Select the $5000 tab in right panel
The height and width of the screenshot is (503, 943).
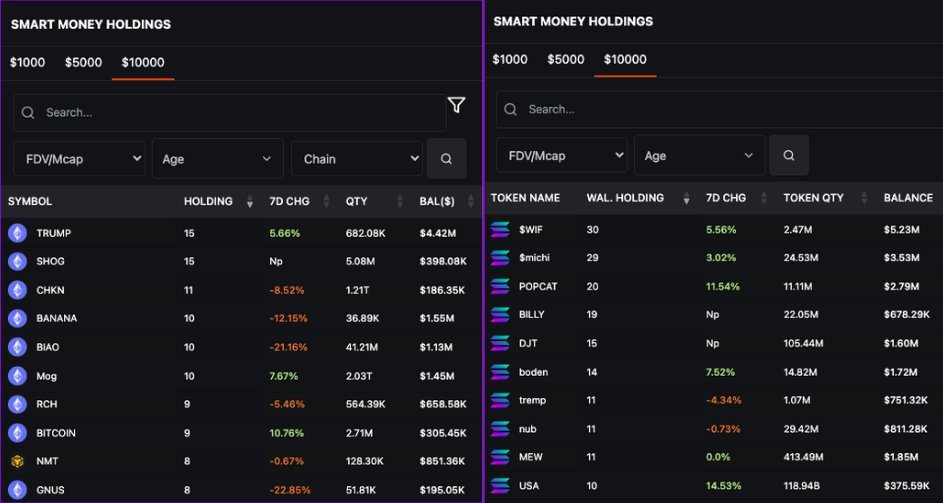click(x=566, y=60)
